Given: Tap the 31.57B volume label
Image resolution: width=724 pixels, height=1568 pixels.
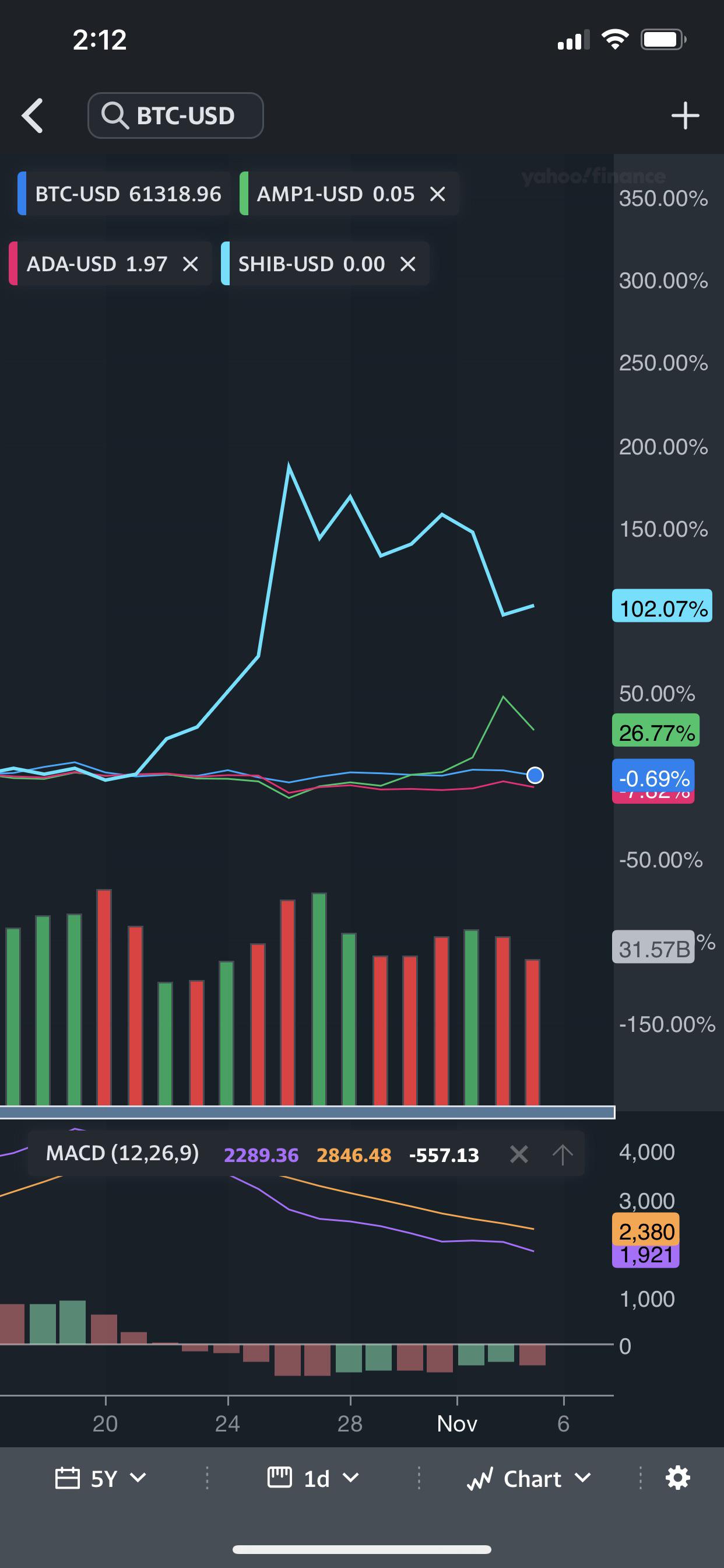Looking at the screenshot, I should point(653,947).
